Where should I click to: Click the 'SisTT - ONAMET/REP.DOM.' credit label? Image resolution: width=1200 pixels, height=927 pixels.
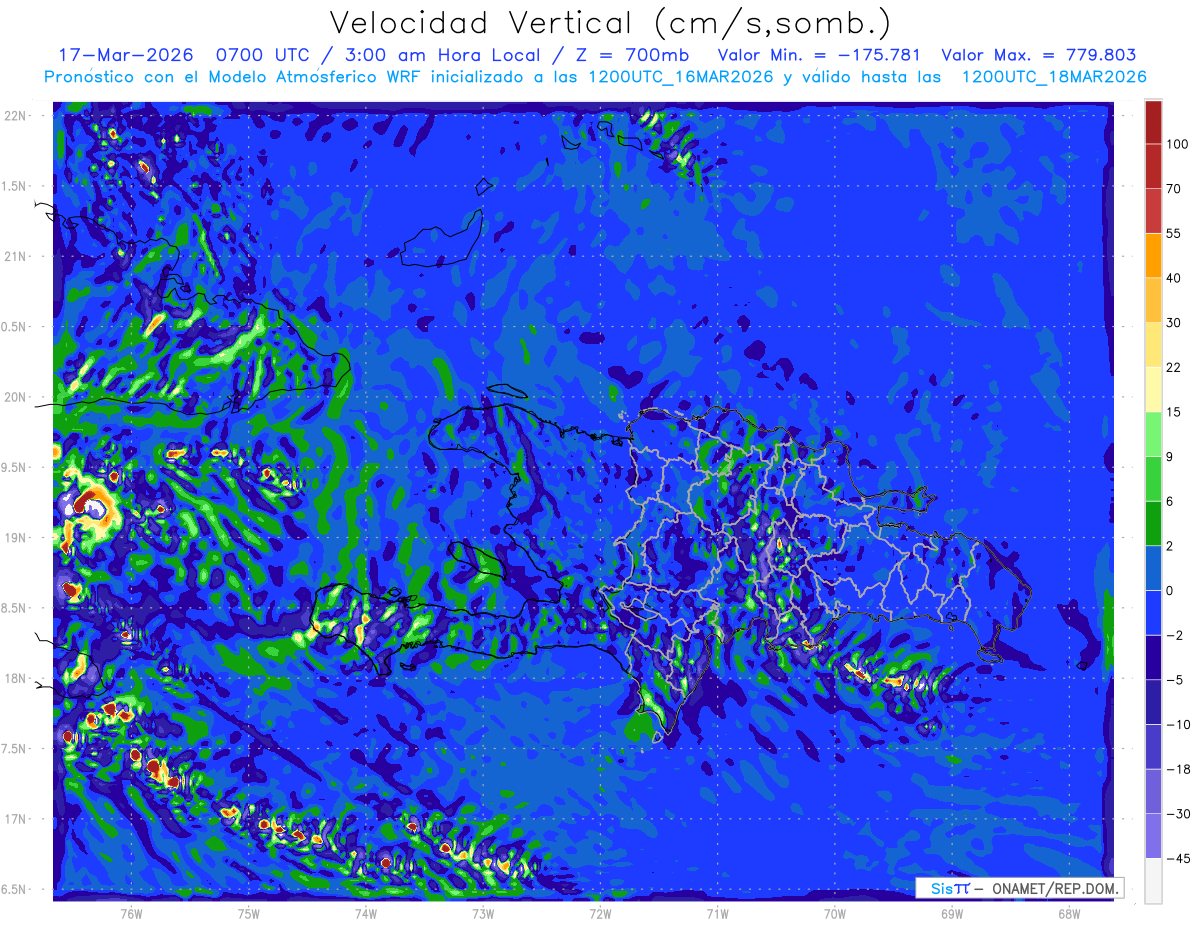1019,888
